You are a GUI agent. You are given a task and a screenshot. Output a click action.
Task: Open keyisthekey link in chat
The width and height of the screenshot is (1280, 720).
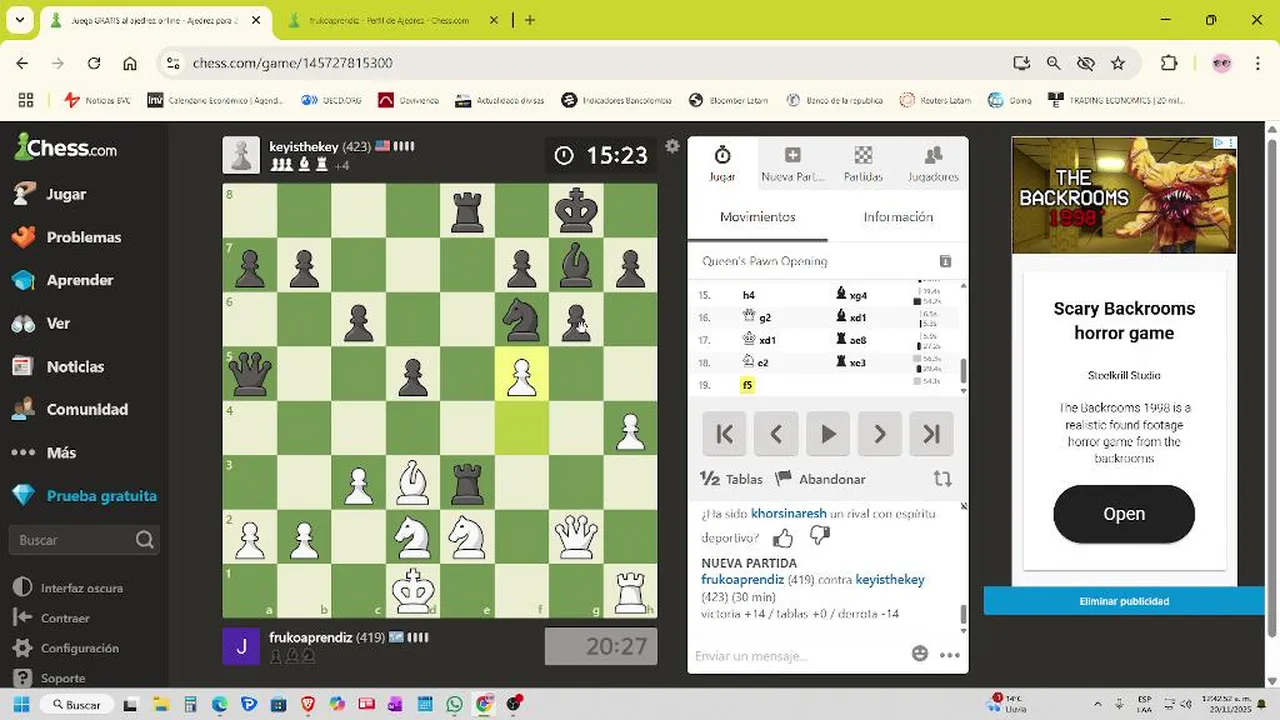pyautogui.click(x=890, y=579)
